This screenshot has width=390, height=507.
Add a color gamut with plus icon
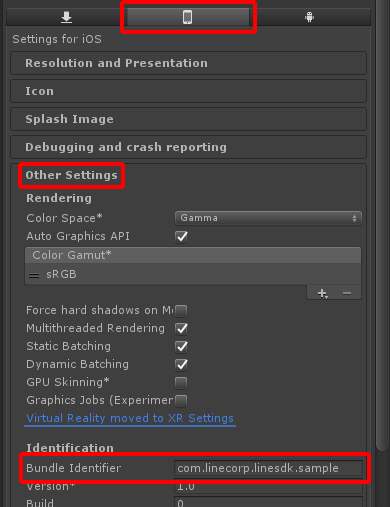pos(322,293)
